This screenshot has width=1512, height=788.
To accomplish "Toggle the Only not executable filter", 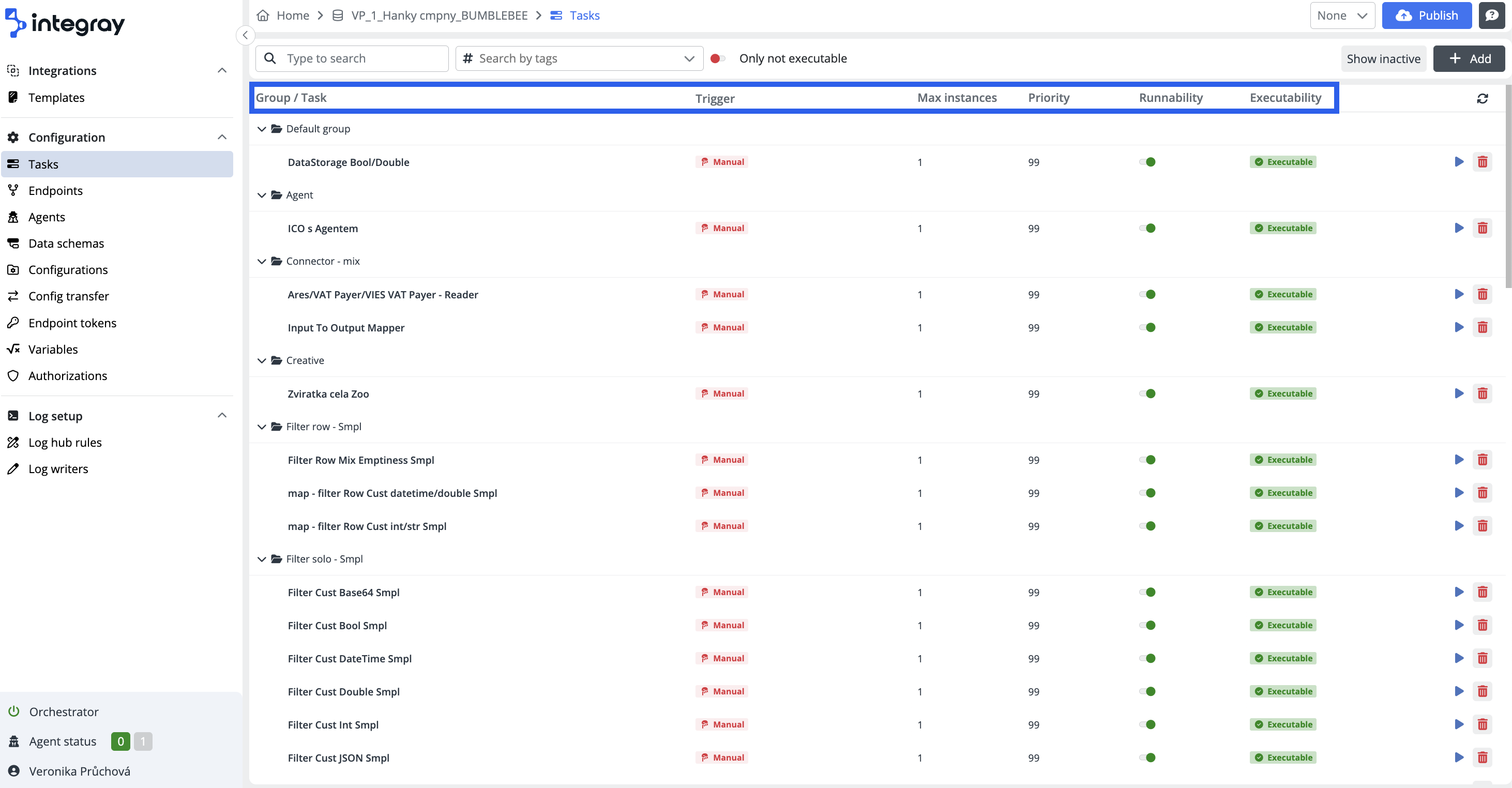I will click(x=717, y=58).
